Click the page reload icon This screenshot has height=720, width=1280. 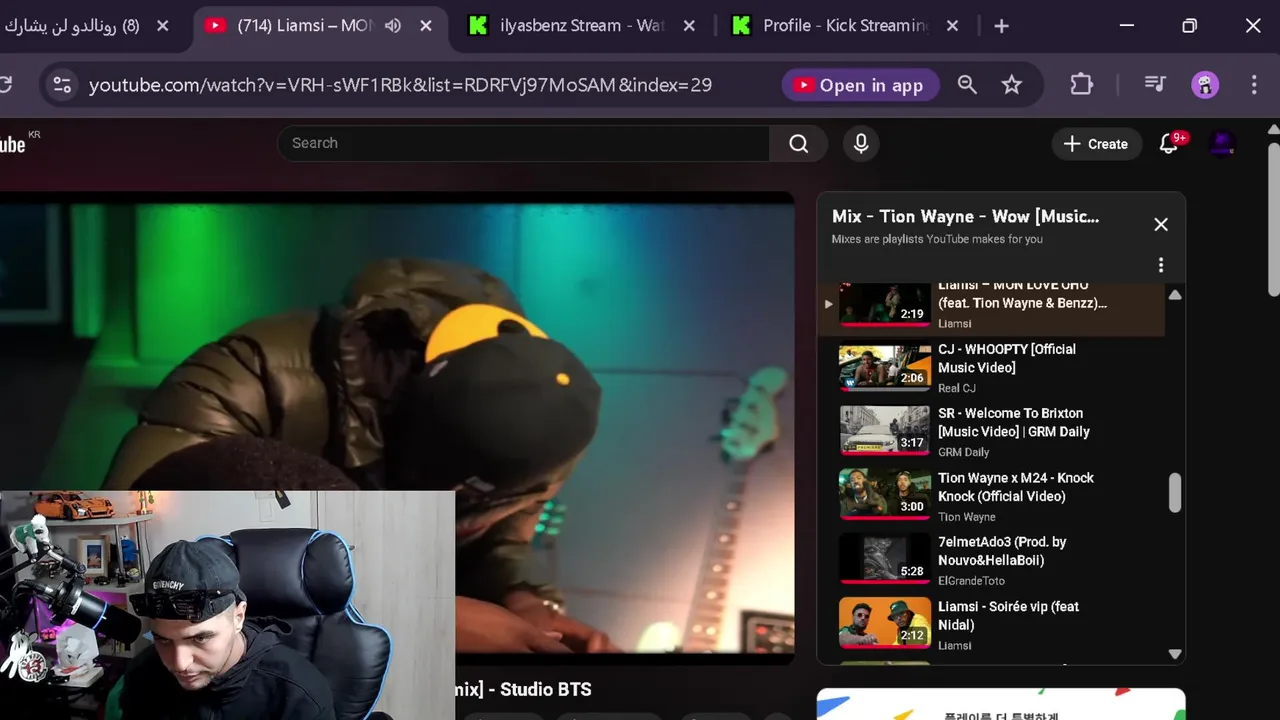tap(5, 85)
